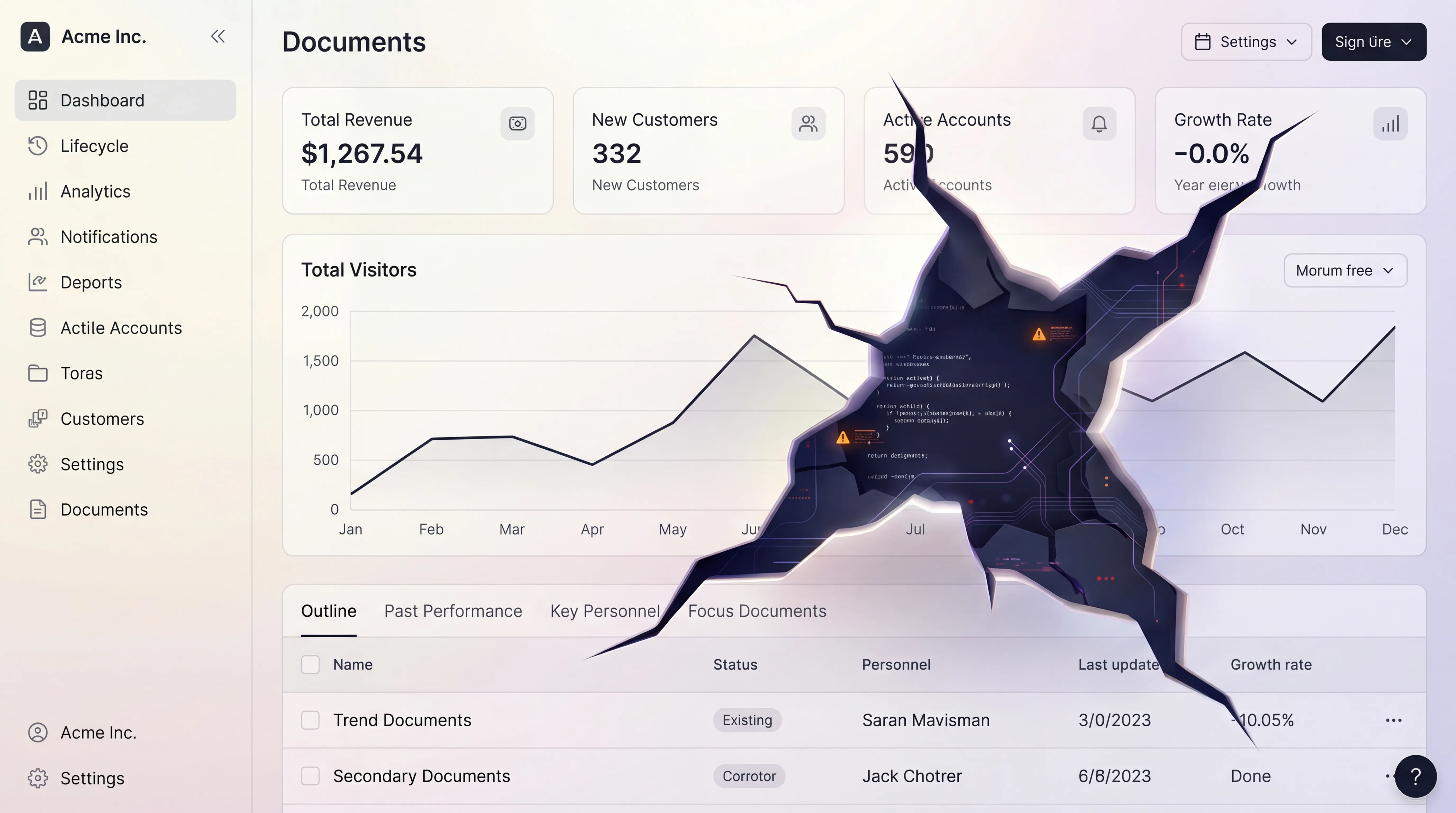This screenshot has width=1456, height=813.
Task: Open the Morum free dropdown
Action: [1345, 270]
